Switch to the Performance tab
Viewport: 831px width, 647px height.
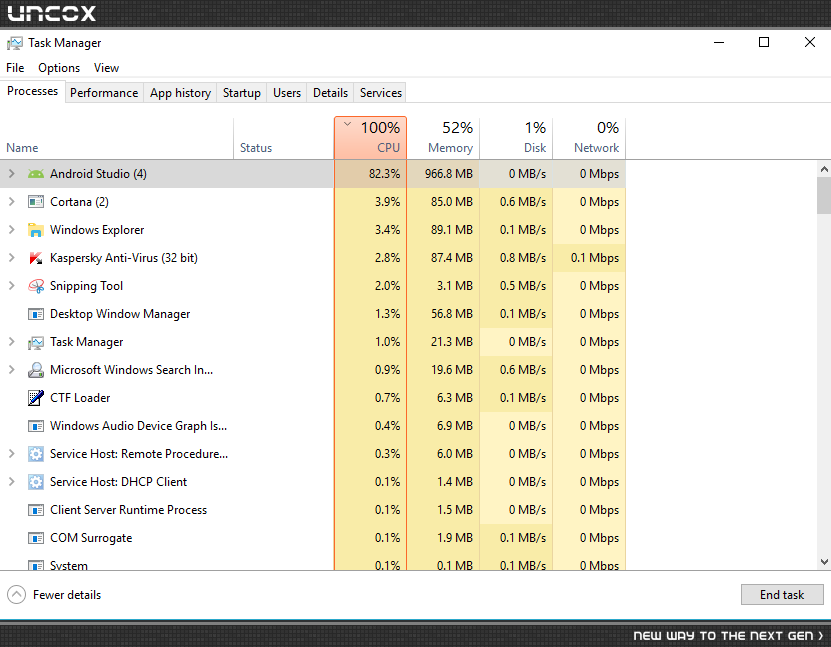pyautogui.click(x=104, y=93)
